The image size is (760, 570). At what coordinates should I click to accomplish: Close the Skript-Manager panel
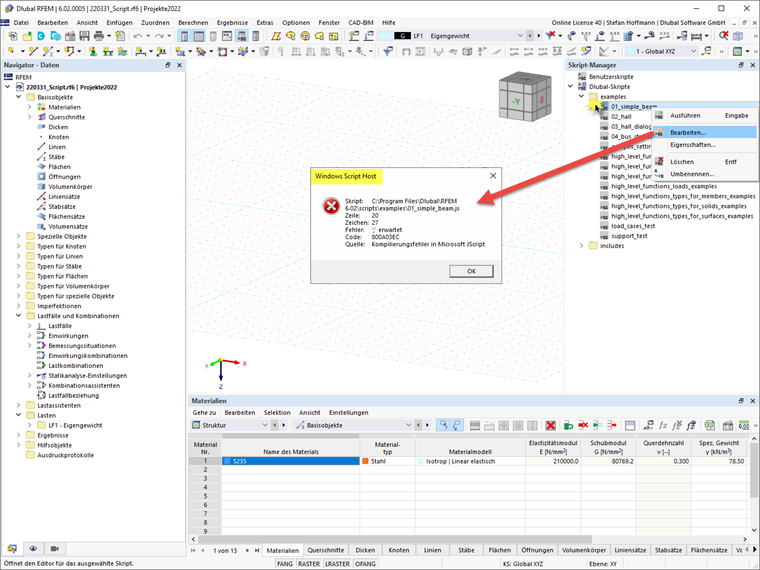(x=753, y=65)
